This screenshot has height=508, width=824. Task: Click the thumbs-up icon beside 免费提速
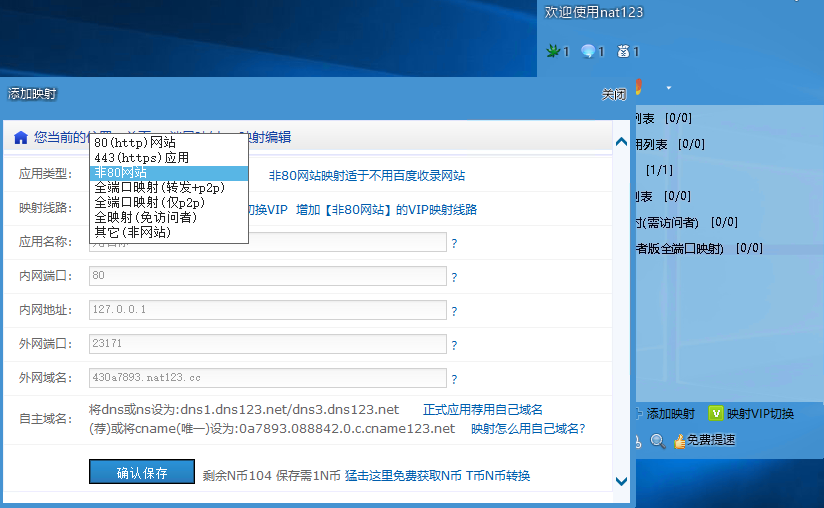[679, 440]
